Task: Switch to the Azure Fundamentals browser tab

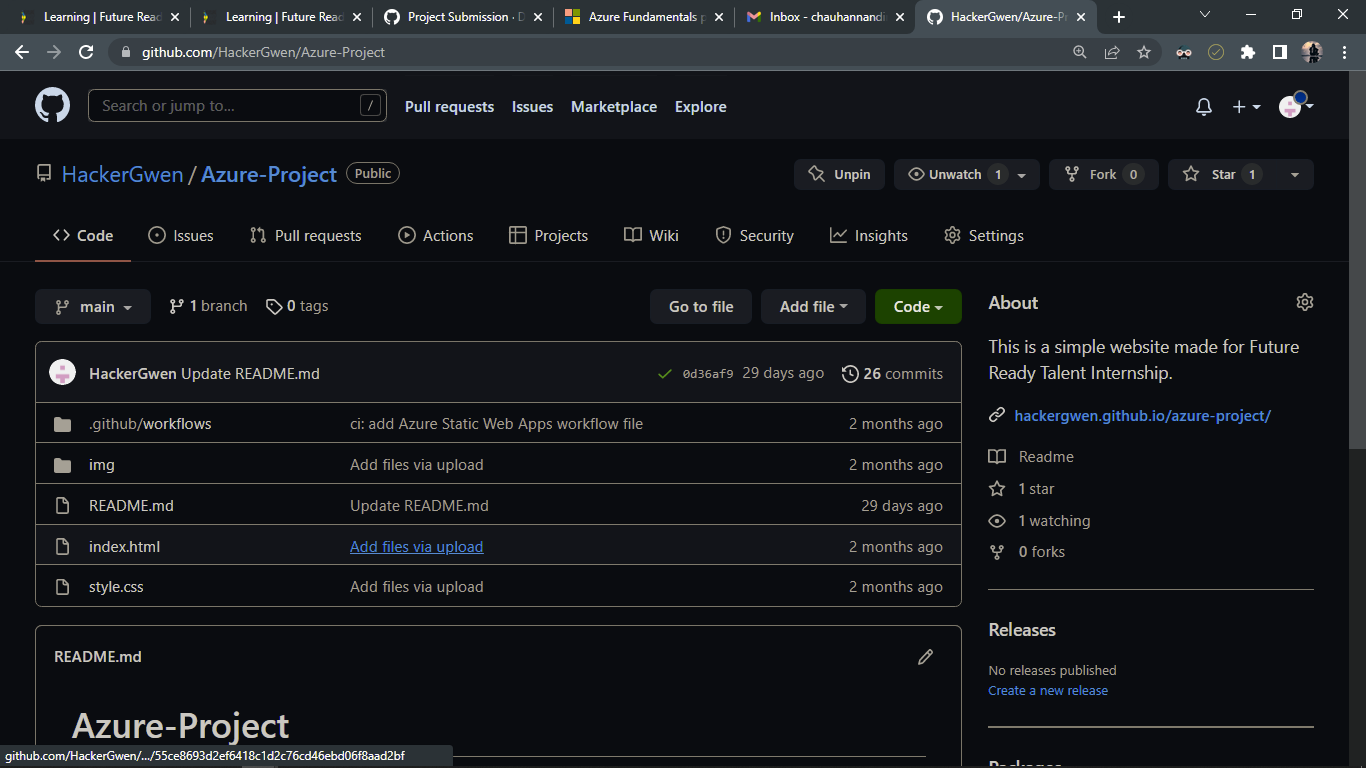Action: coord(644,17)
